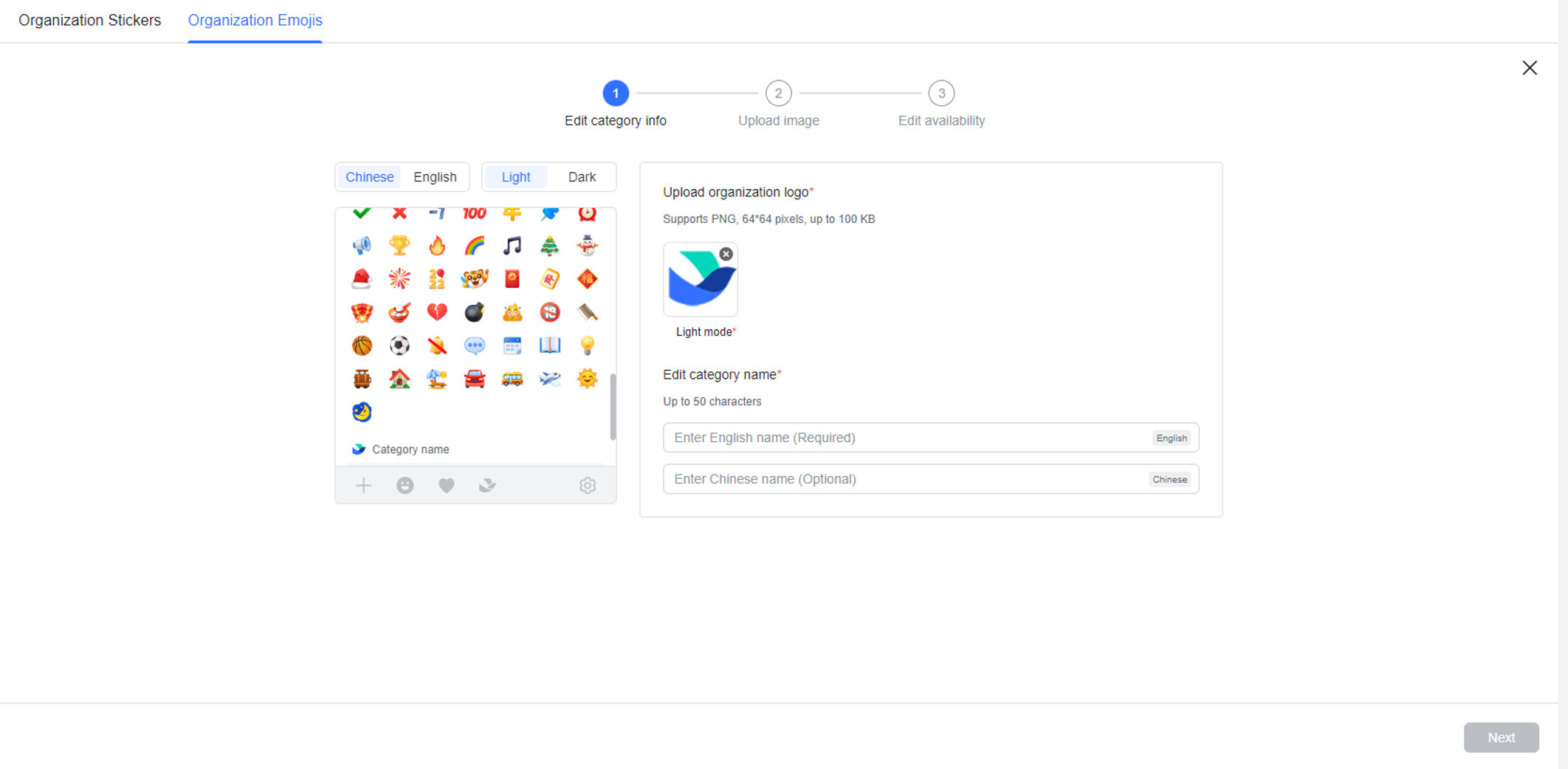Remove the uploaded organization logo
This screenshot has height=769, width=1568.
(x=726, y=253)
